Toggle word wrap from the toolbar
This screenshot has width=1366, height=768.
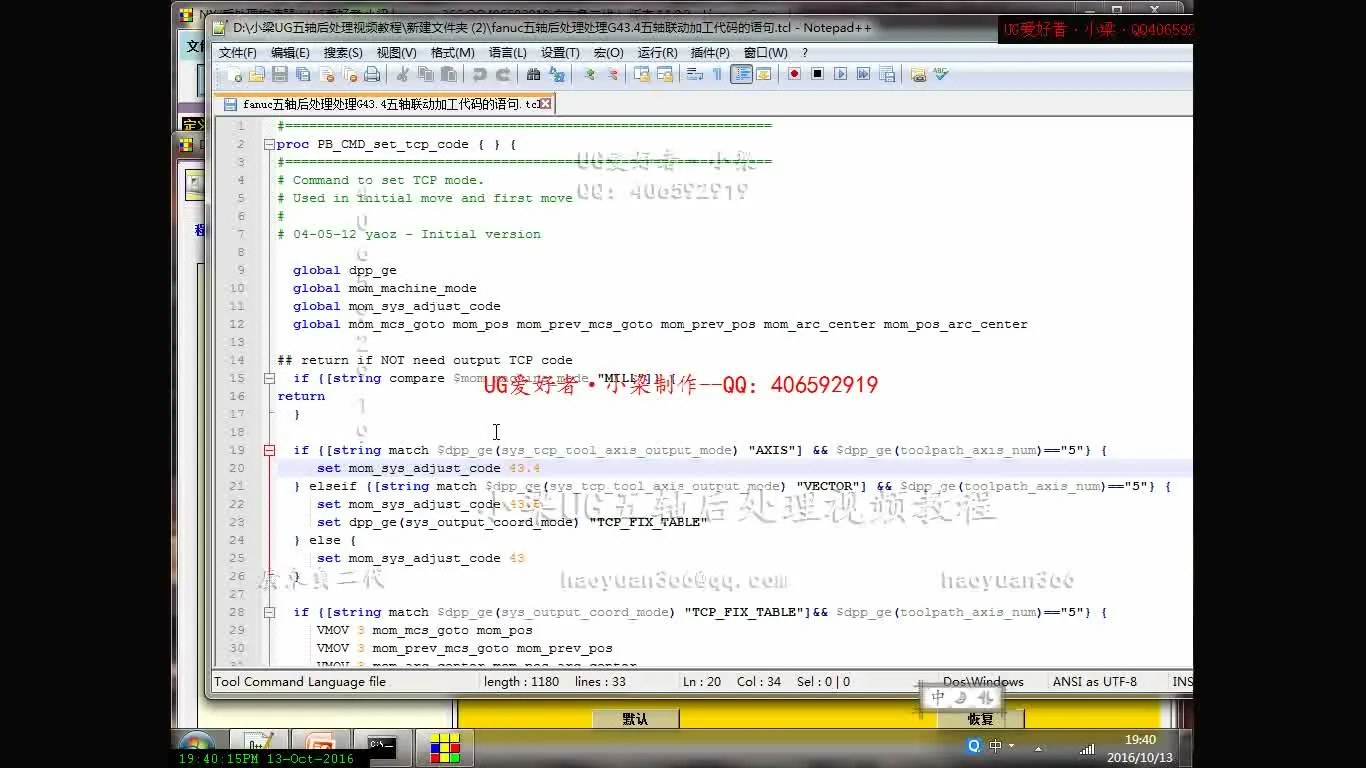point(694,74)
